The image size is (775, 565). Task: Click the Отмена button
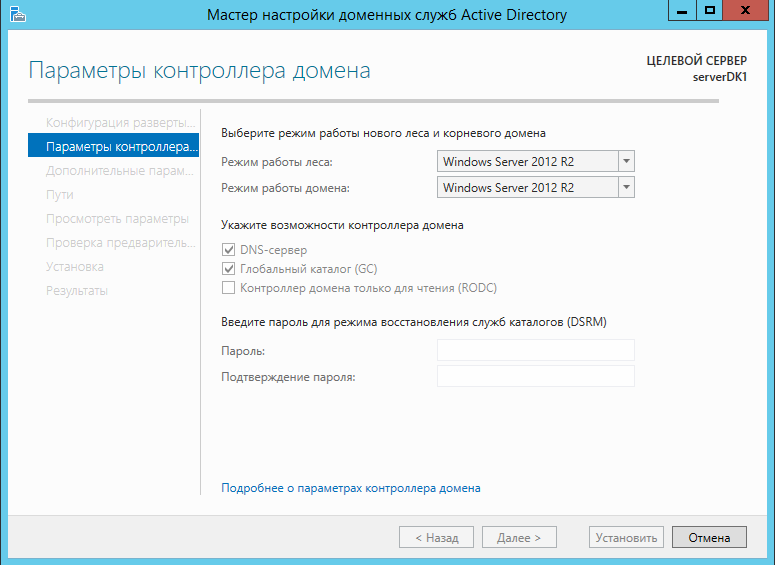click(x=709, y=537)
